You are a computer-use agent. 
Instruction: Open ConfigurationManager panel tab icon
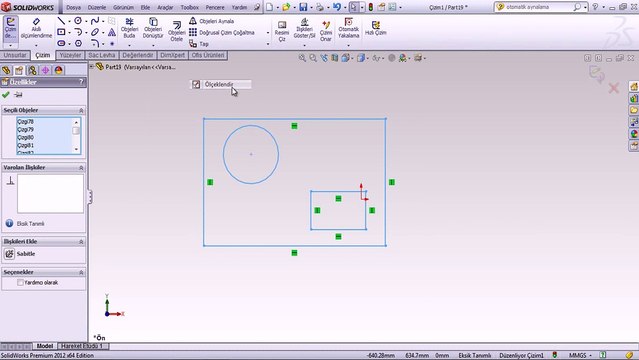tap(32, 70)
